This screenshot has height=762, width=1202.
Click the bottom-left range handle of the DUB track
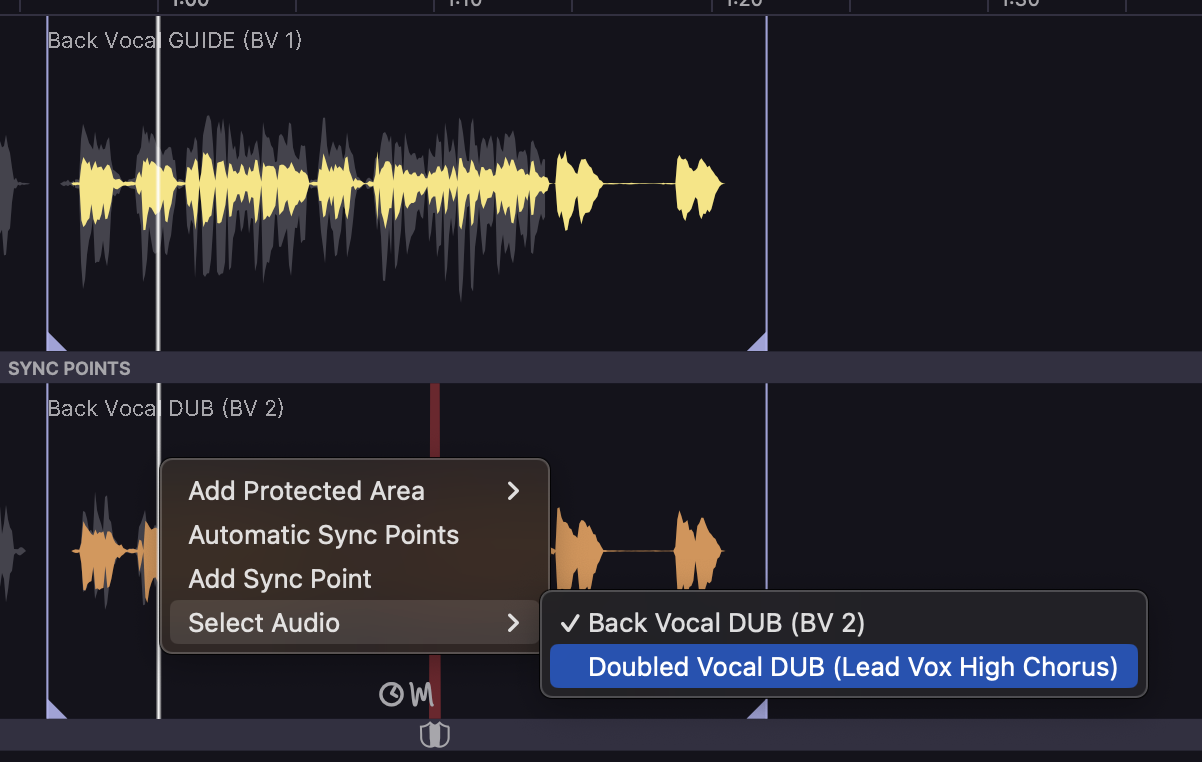[54, 710]
